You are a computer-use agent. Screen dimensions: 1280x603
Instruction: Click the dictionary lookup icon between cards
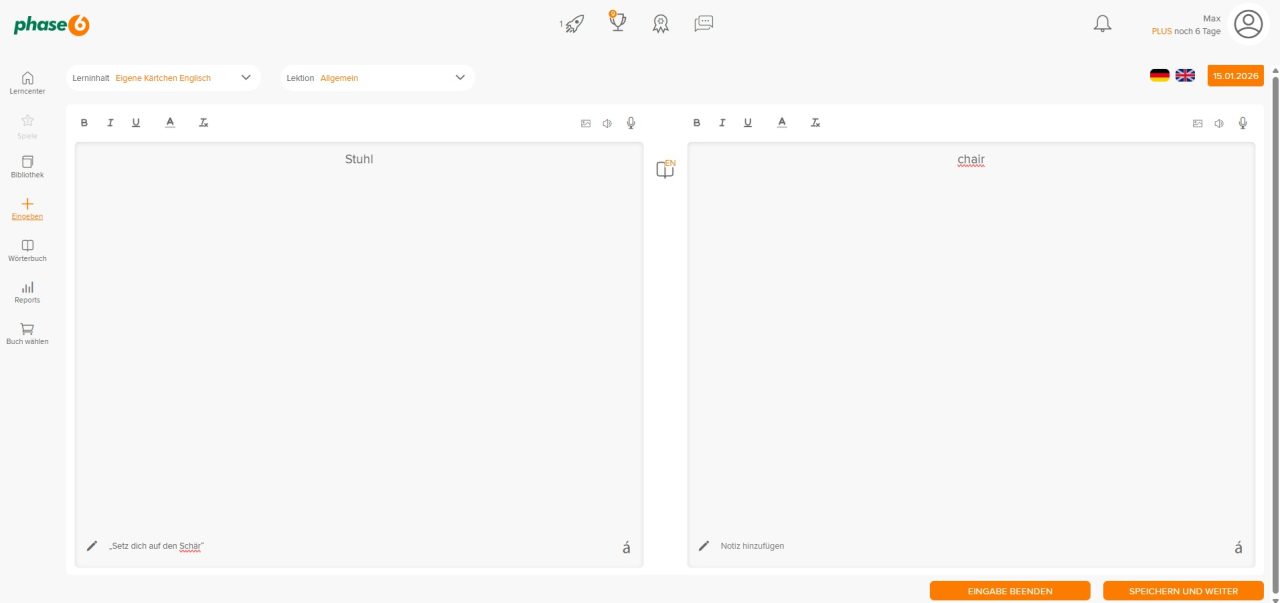click(x=665, y=170)
